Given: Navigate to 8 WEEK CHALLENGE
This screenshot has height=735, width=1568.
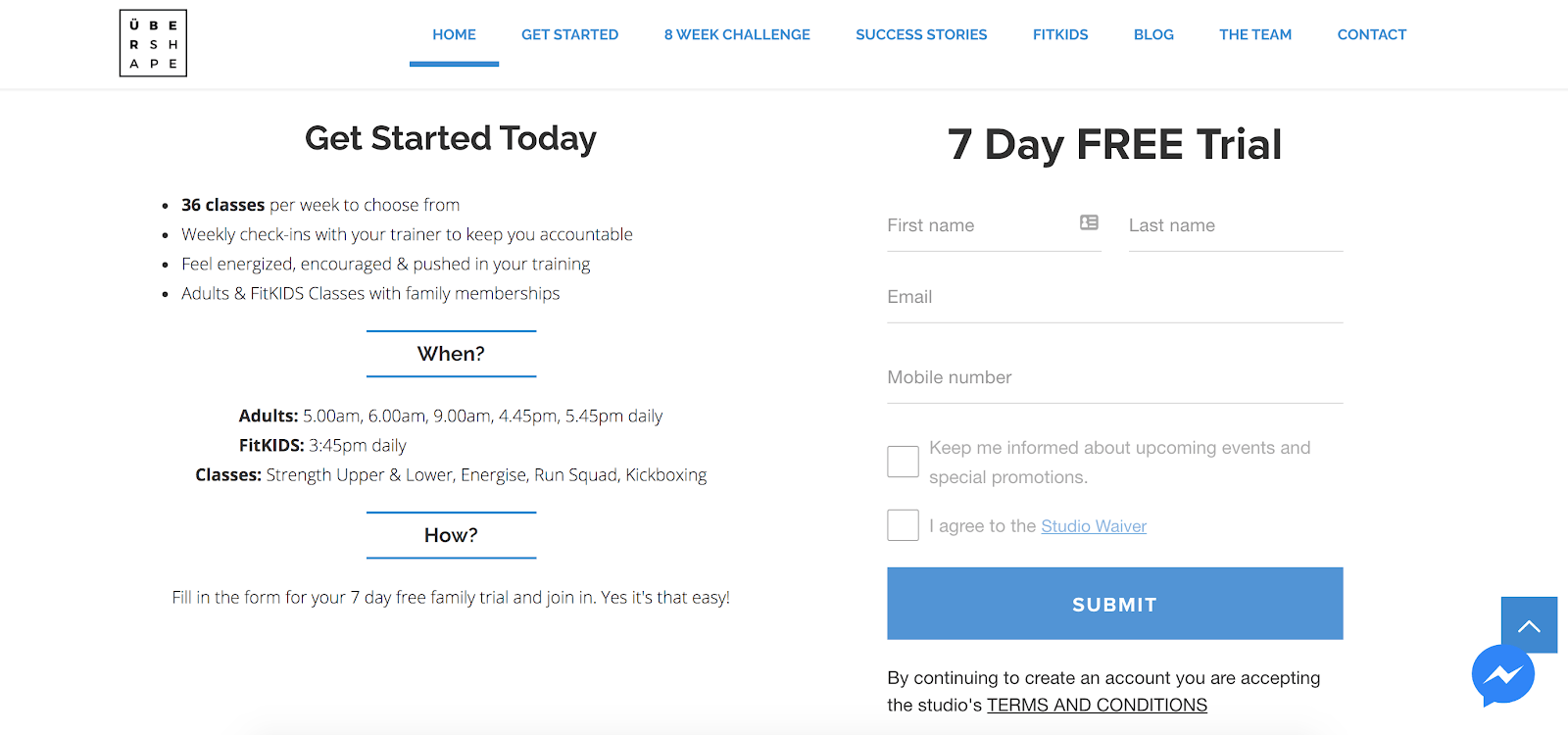Looking at the screenshot, I should click(x=737, y=34).
